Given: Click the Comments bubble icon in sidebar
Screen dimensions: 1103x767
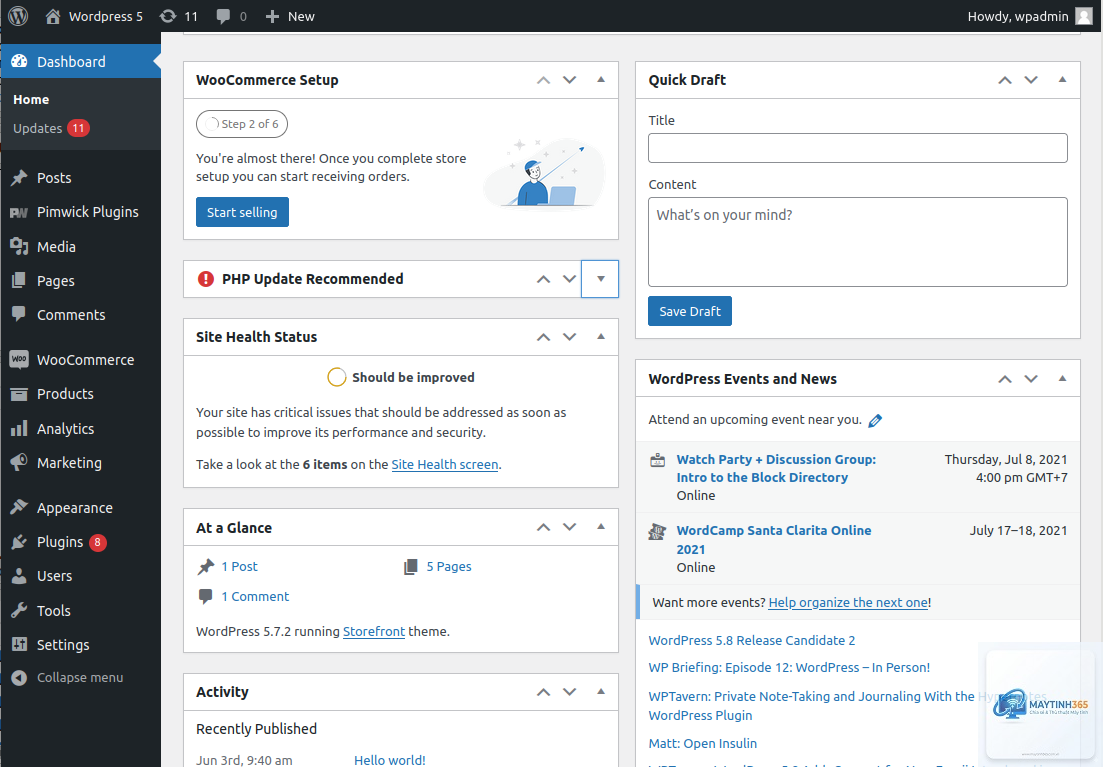Looking at the screenshot, I should coord(19,314).
